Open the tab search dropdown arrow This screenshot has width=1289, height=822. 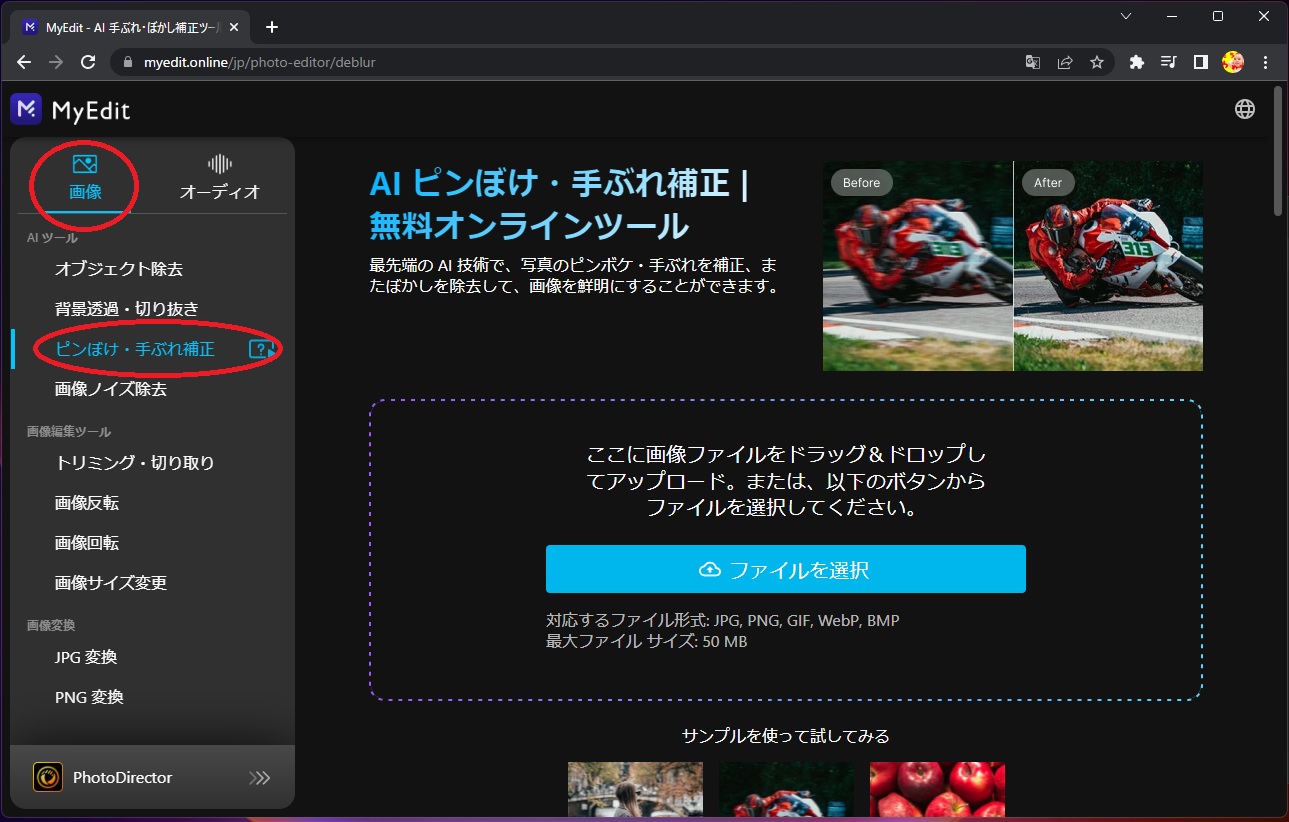(1126, 16)
